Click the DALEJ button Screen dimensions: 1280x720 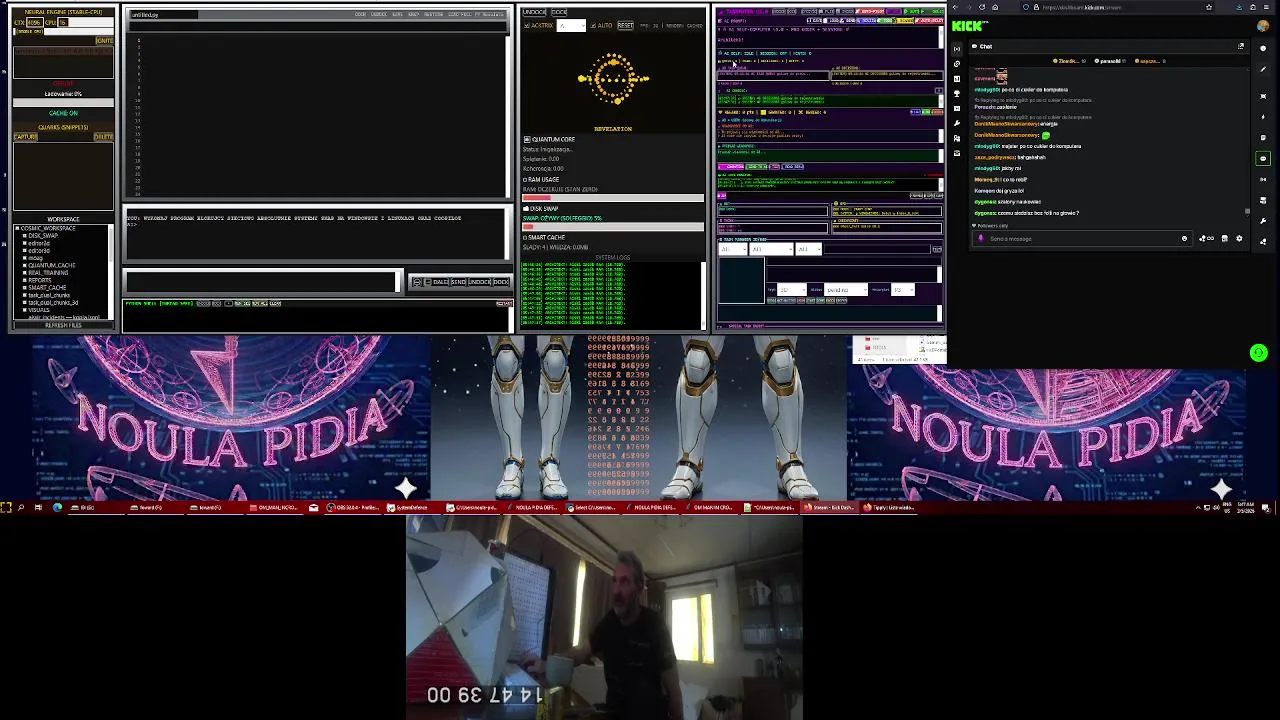click(x=440, y=281)
